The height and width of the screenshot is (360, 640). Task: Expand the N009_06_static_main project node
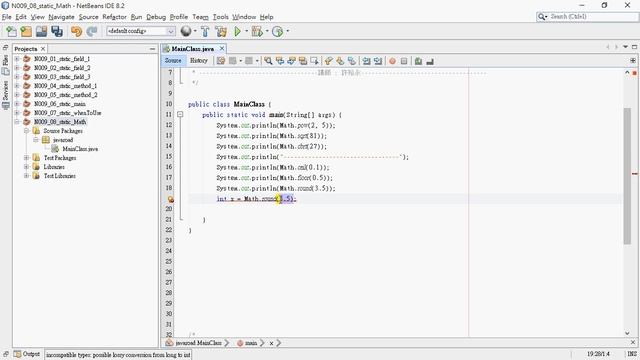pyautogui.click(x=17, y=104)
